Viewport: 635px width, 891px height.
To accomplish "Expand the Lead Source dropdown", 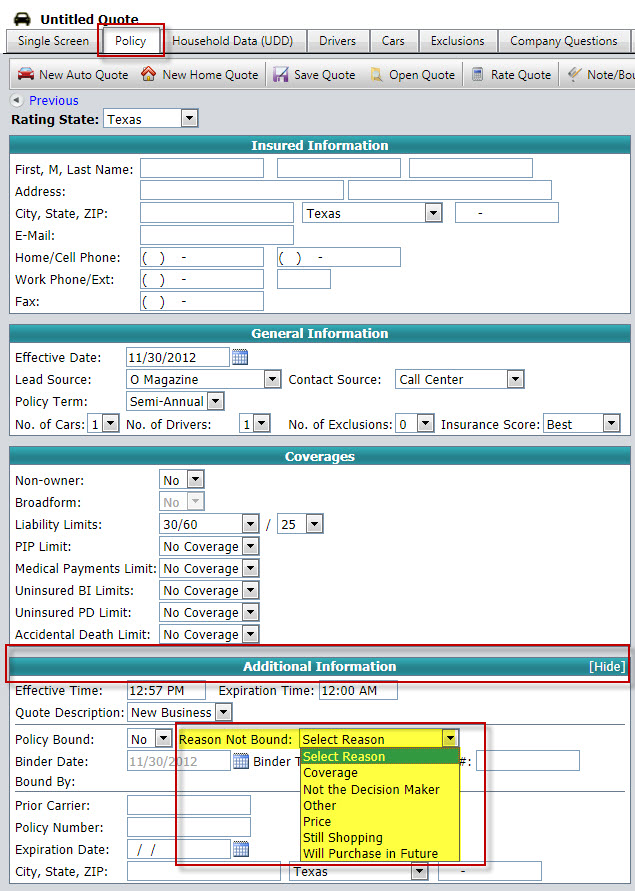I will (273, 378).
